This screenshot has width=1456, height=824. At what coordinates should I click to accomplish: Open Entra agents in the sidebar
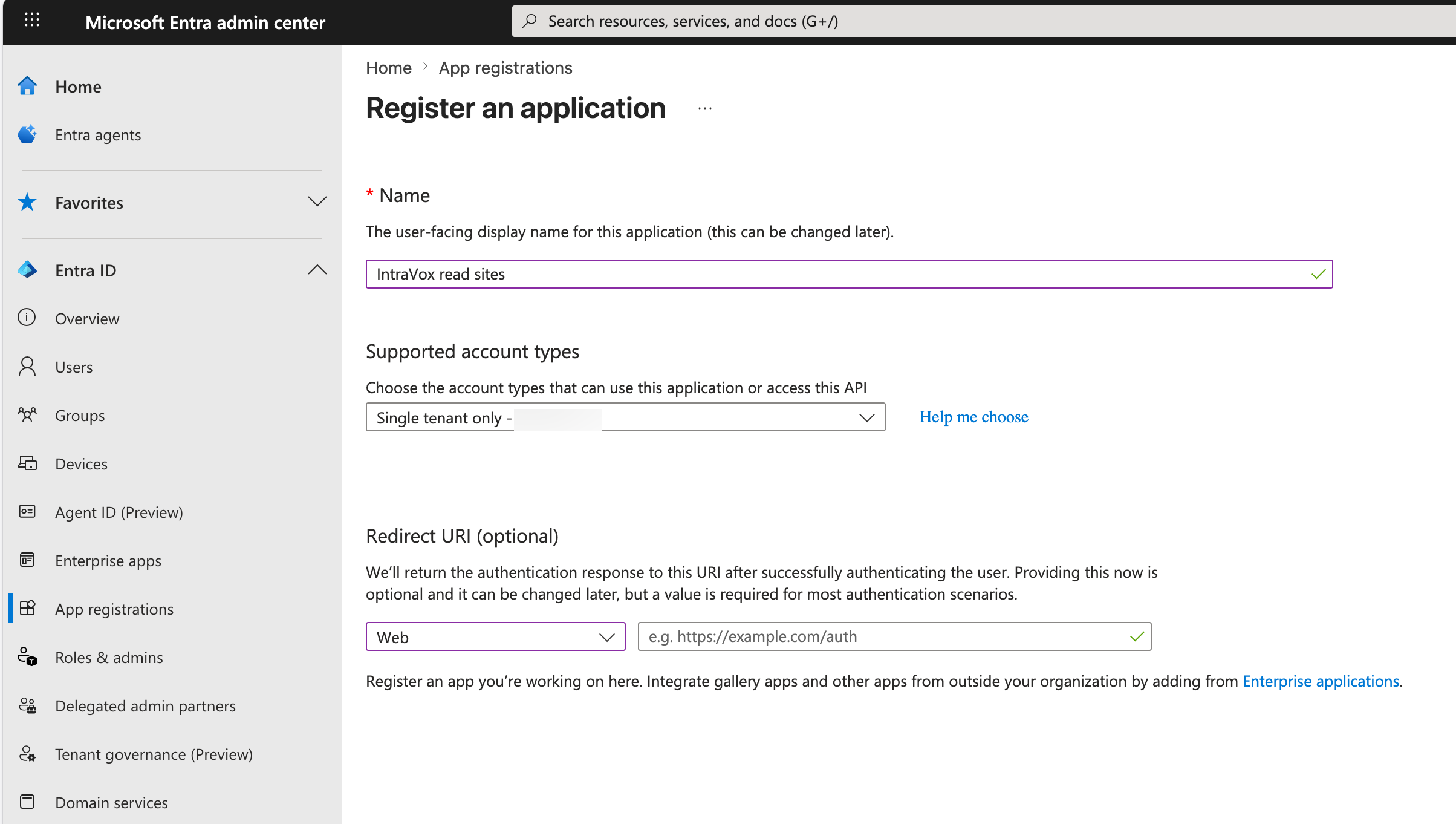point(98,135)
